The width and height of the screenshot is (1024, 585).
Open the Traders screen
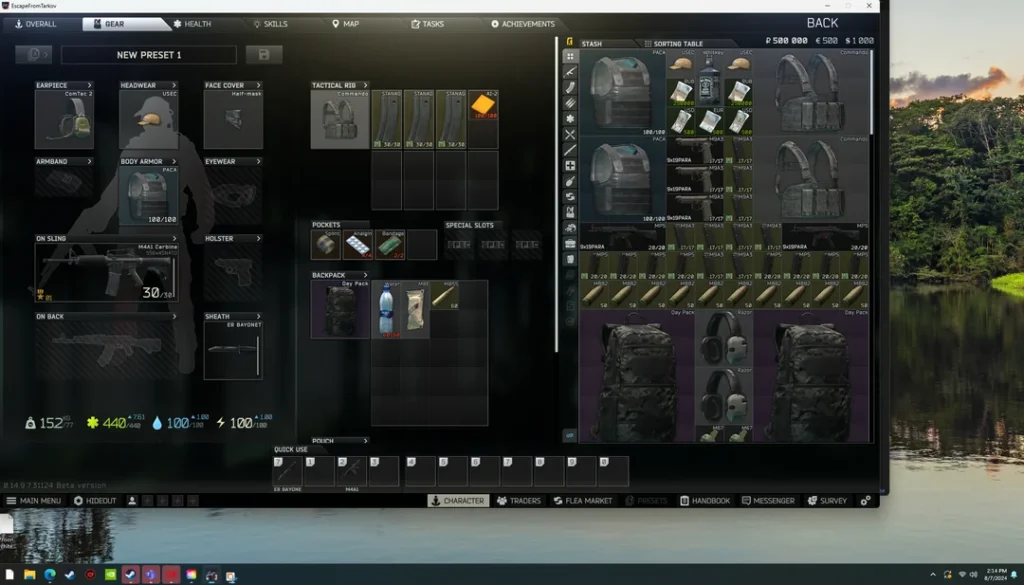click(x=519, y=501)
